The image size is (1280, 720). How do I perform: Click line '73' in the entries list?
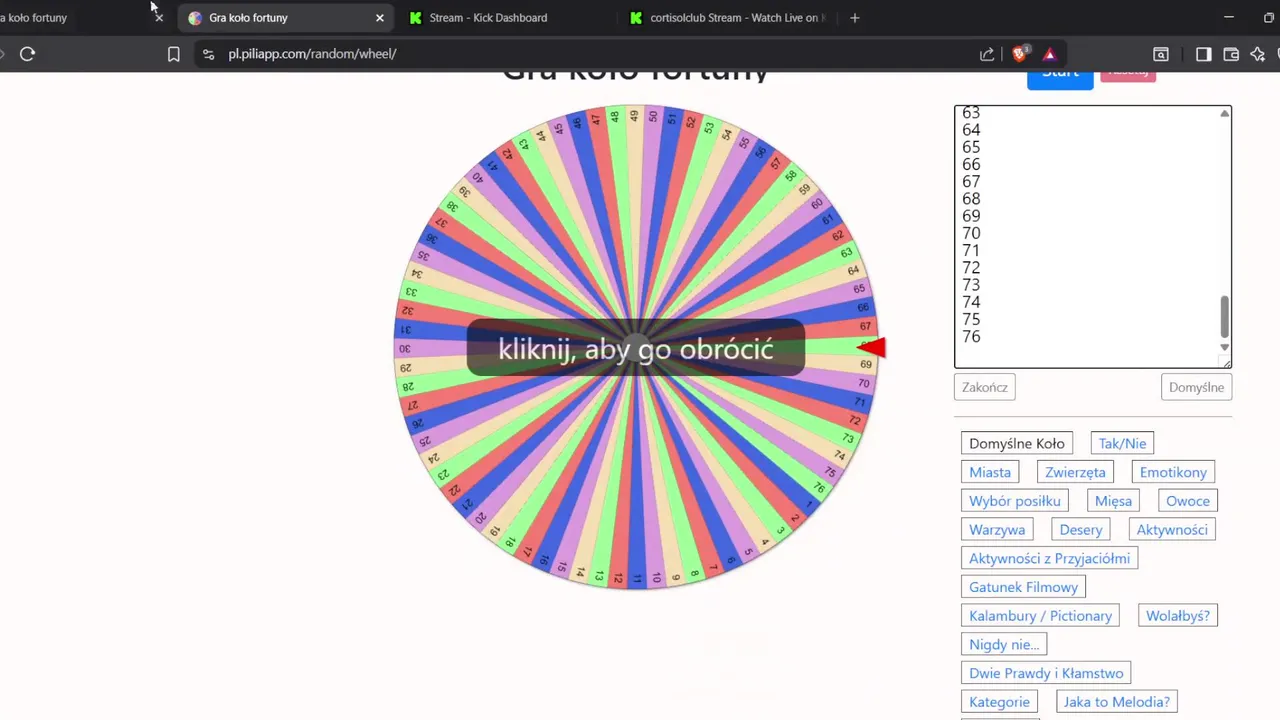point(971,285)
